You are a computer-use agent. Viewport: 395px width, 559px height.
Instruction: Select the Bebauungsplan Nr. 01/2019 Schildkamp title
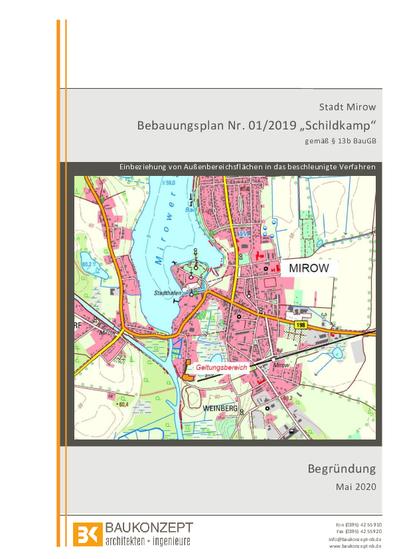(257, 125)
